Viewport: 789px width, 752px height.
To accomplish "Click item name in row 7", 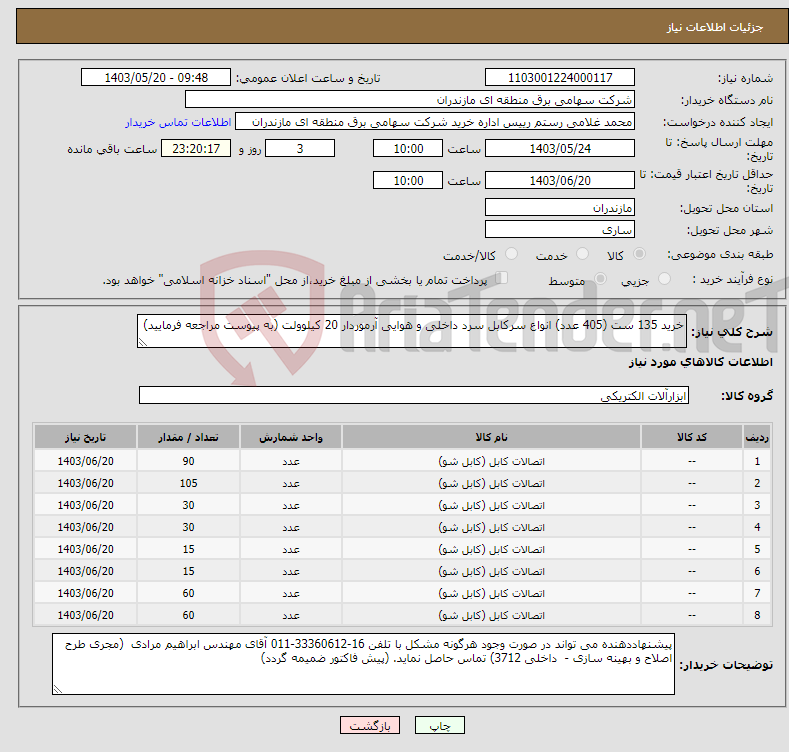I will [491, 593].
